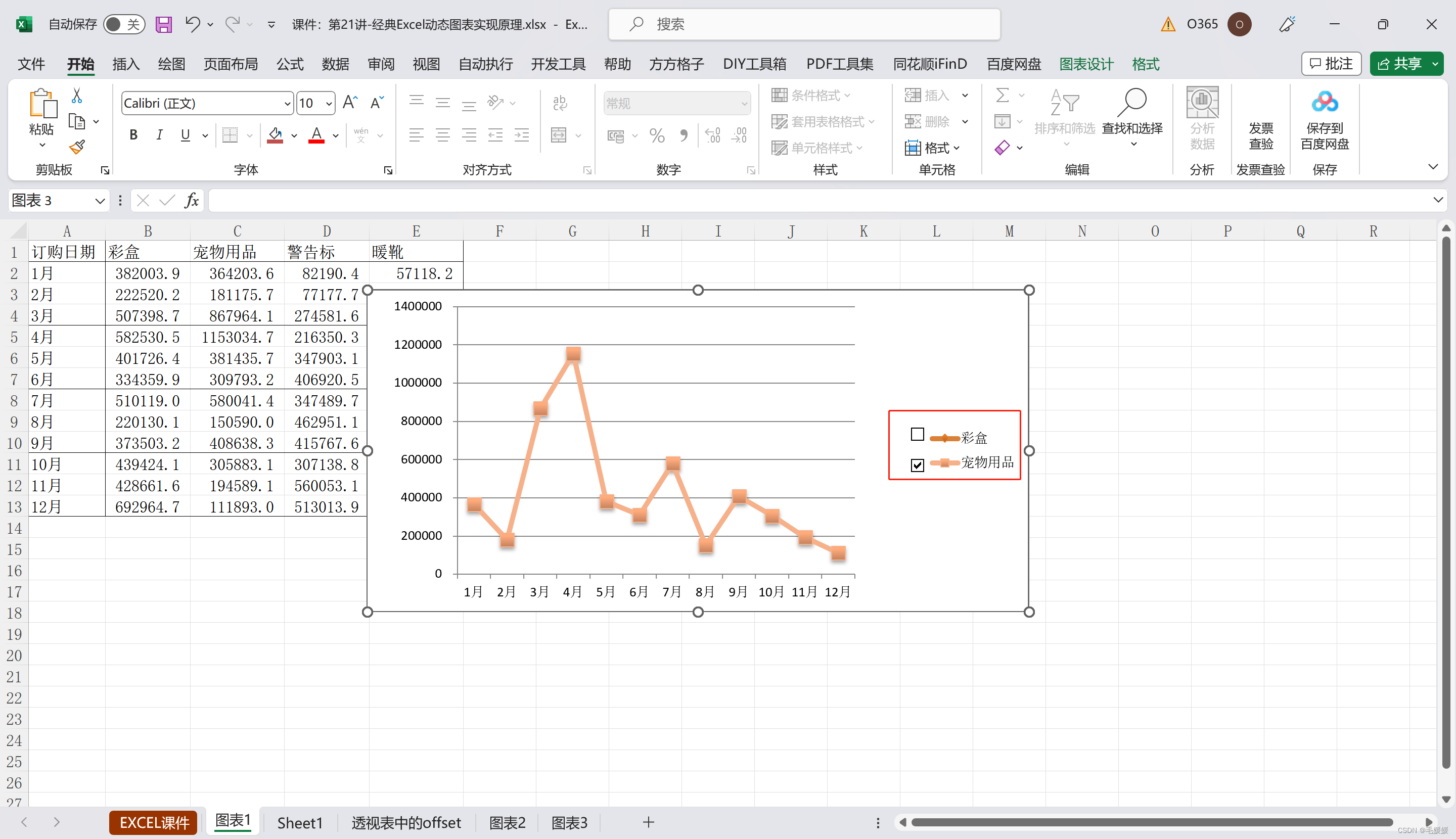
Task: Expand the formula bar
Action: [x=1438, y=200]
